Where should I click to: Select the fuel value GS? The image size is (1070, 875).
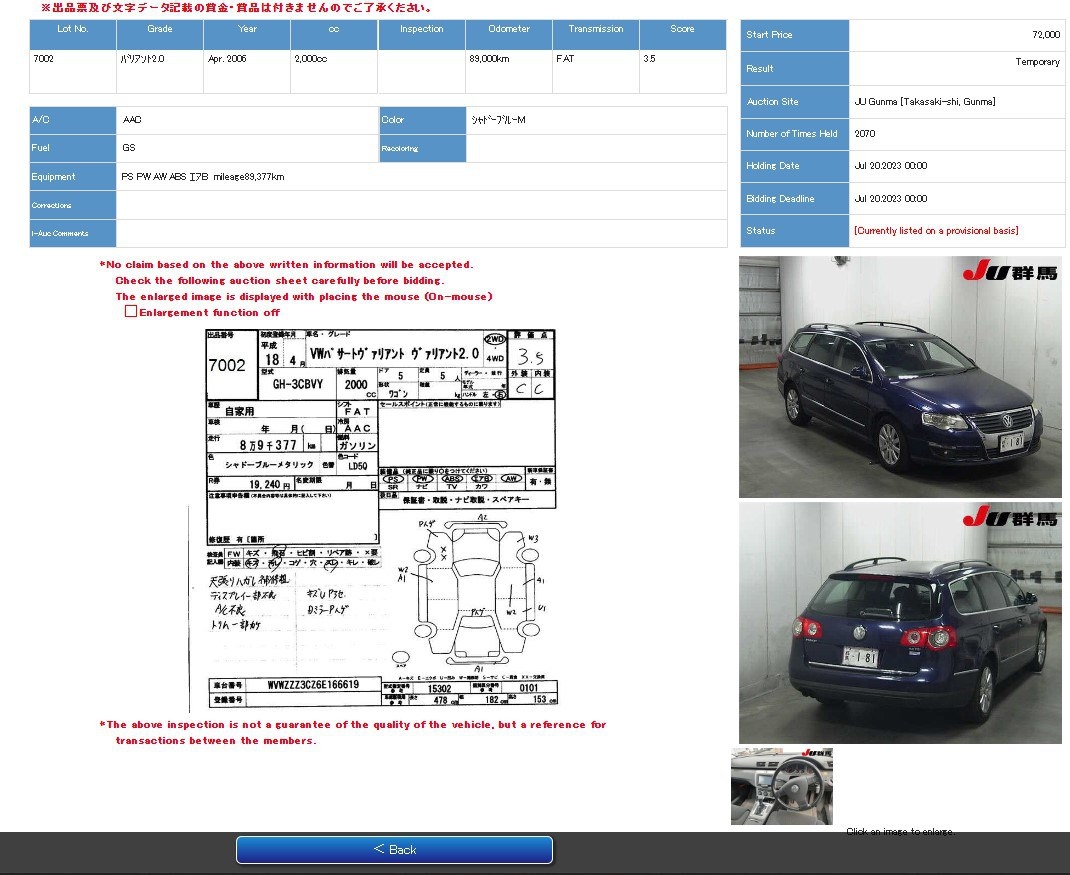click(129, 147)
